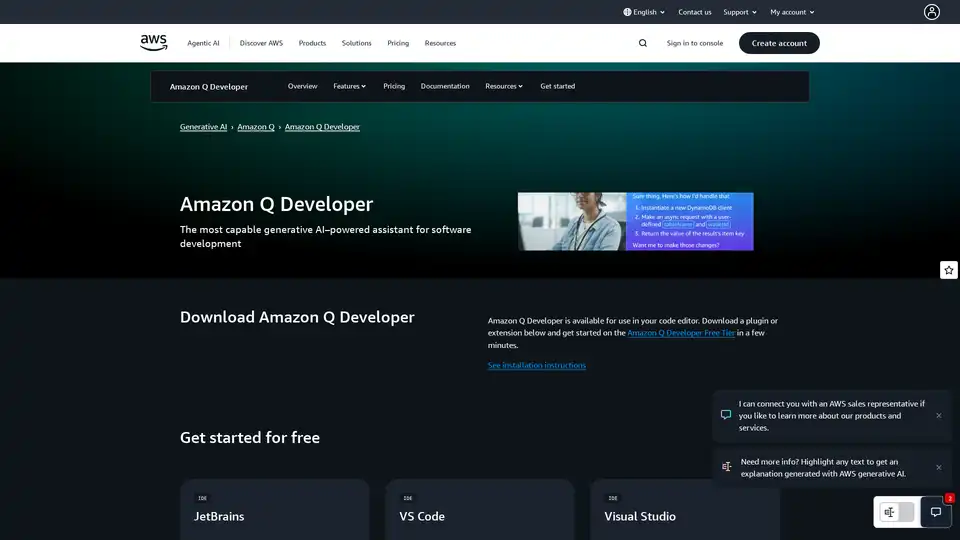Click the user profile avatar icon
Viewport: 960px width, 540px height.
point(932,12)
